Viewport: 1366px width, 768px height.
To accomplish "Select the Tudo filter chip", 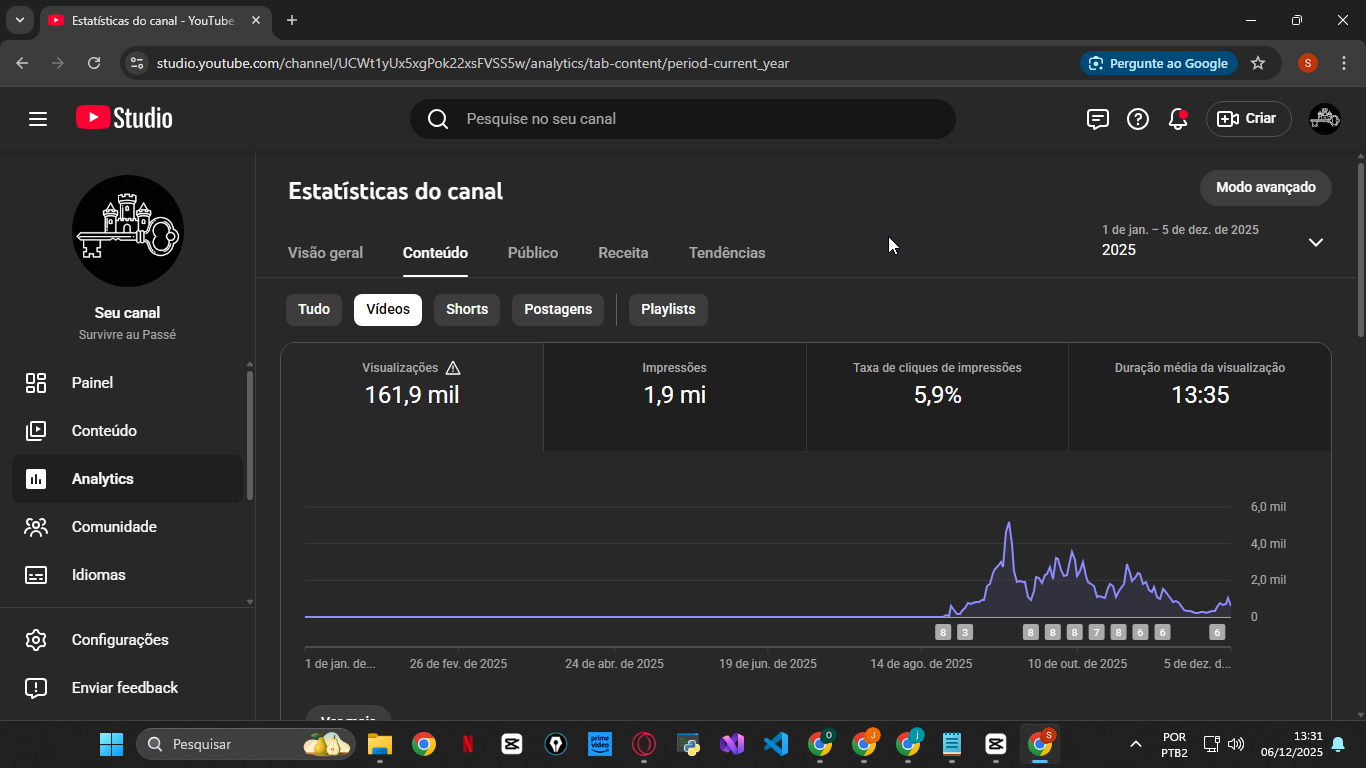I will pyautogui.click(x=314, y=310).
